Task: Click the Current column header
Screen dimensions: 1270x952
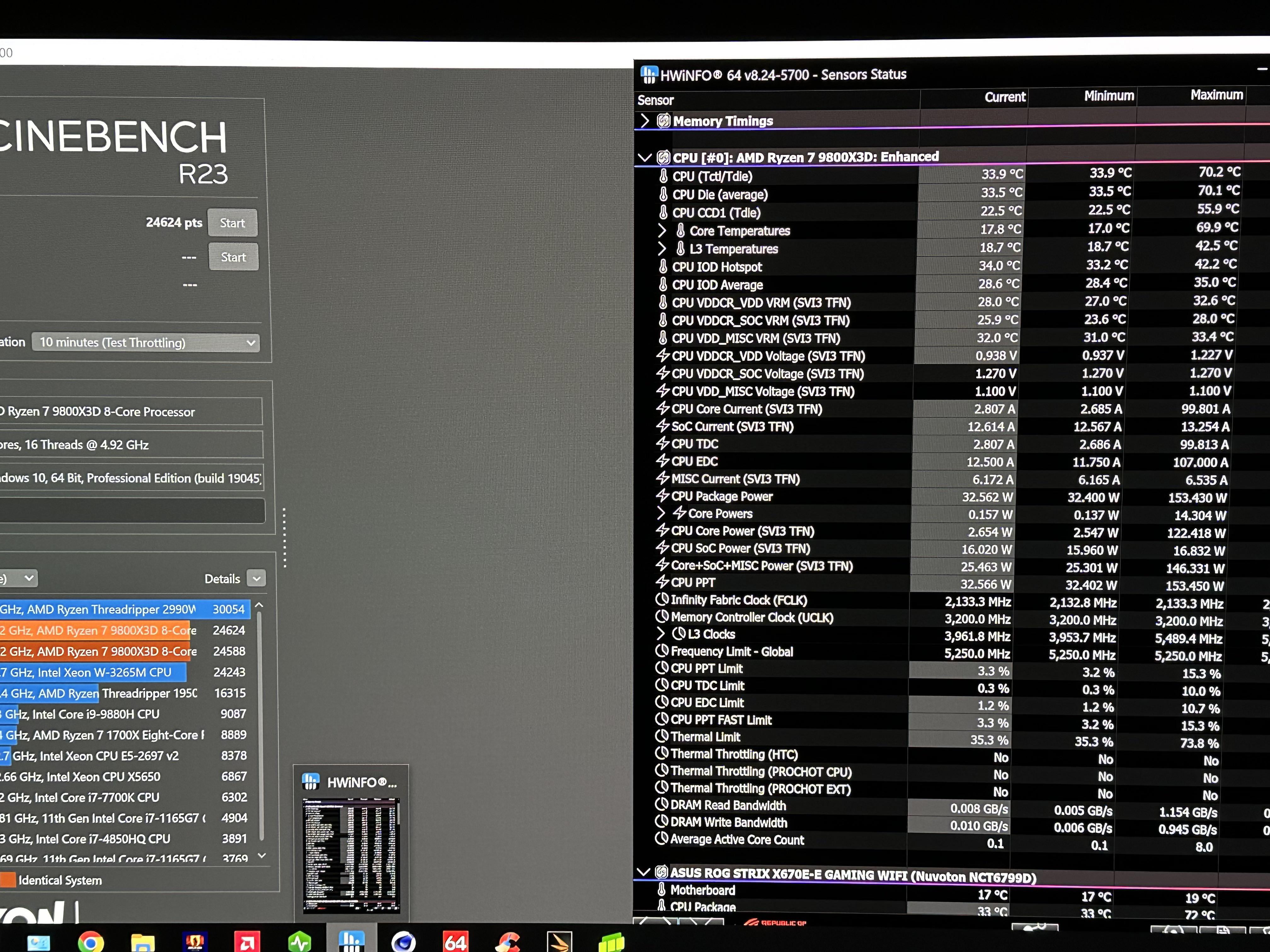Action: click(x=1005, y=97)
